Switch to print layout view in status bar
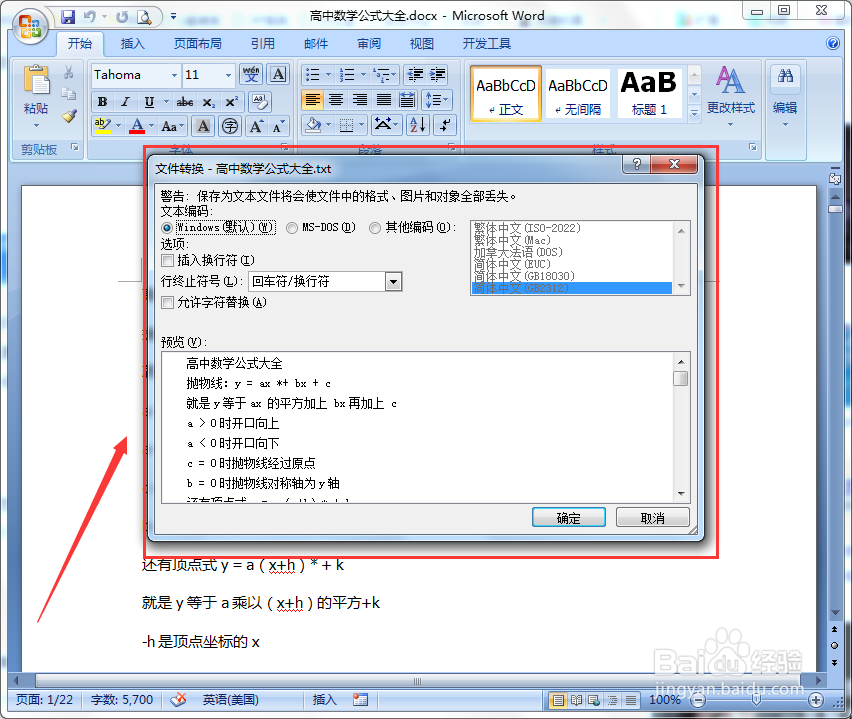Viewport: 852px width, 719px height. click(558, 700)
